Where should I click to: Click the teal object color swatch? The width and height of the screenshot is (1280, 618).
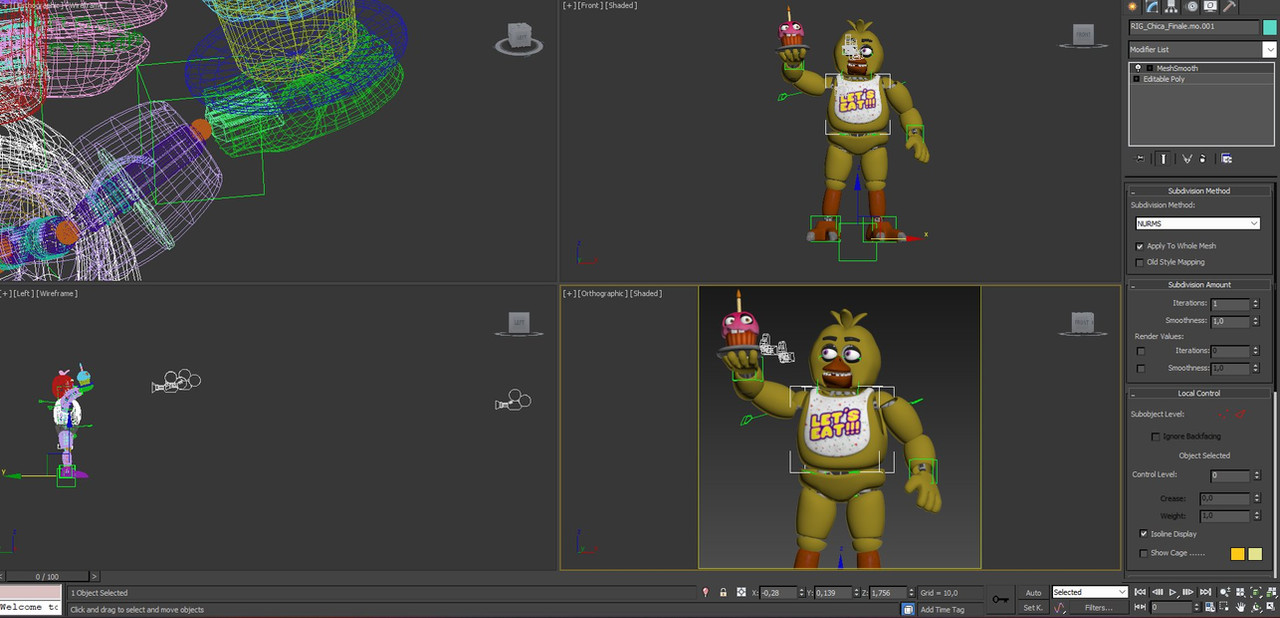point(1270,27)
